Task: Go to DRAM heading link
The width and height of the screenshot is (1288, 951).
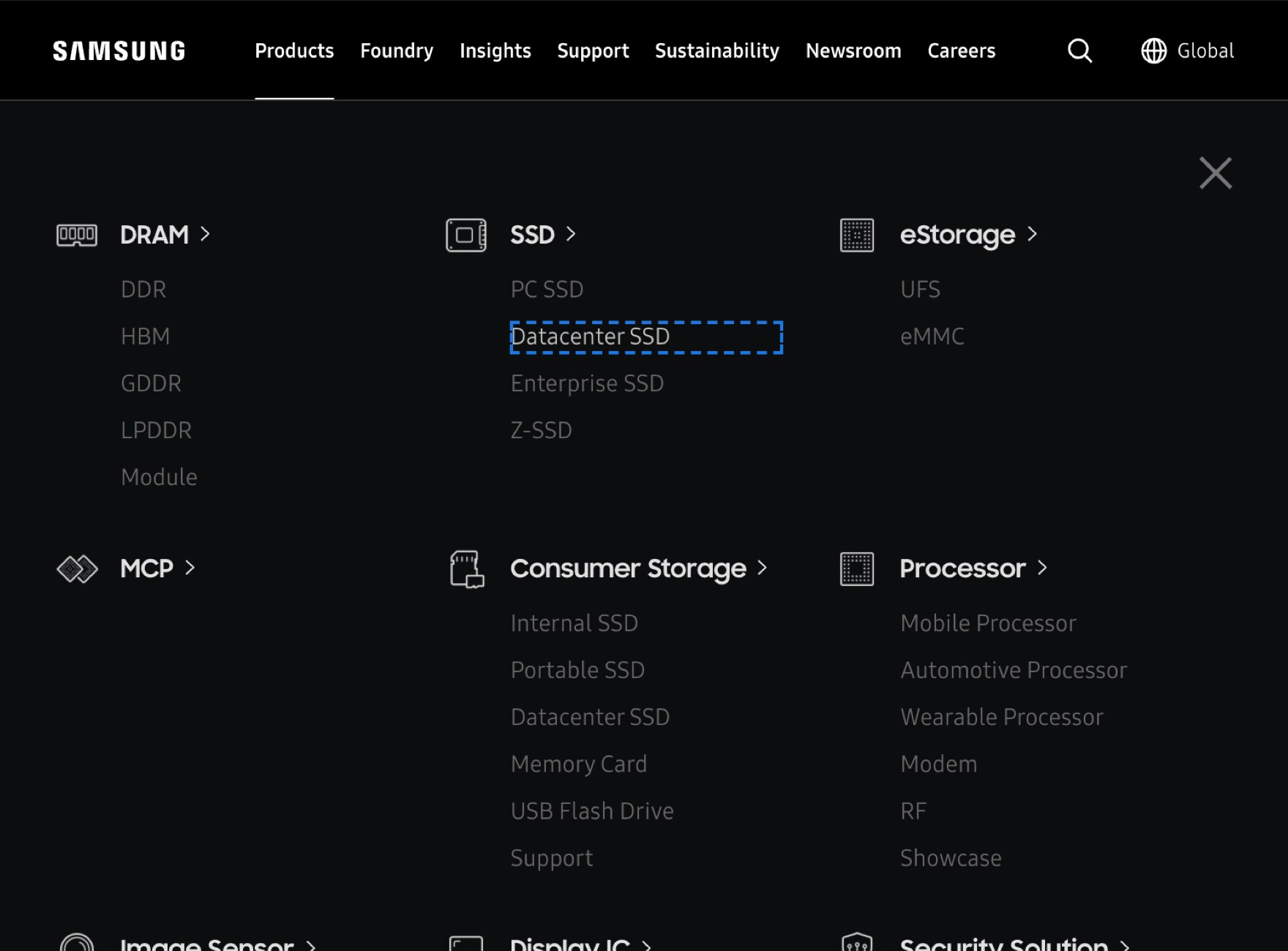Action: [154, 235]
